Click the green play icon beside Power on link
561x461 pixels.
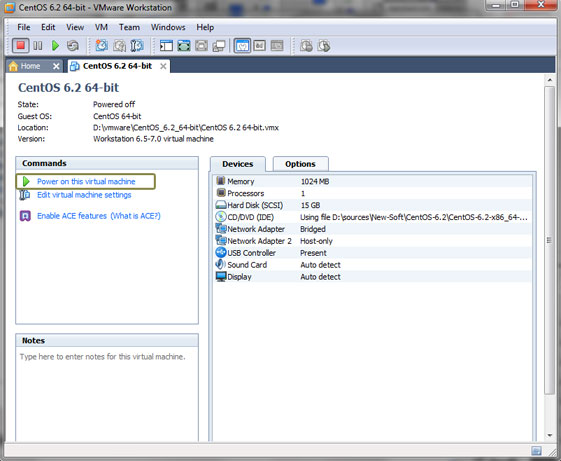(x=26, y=181)
